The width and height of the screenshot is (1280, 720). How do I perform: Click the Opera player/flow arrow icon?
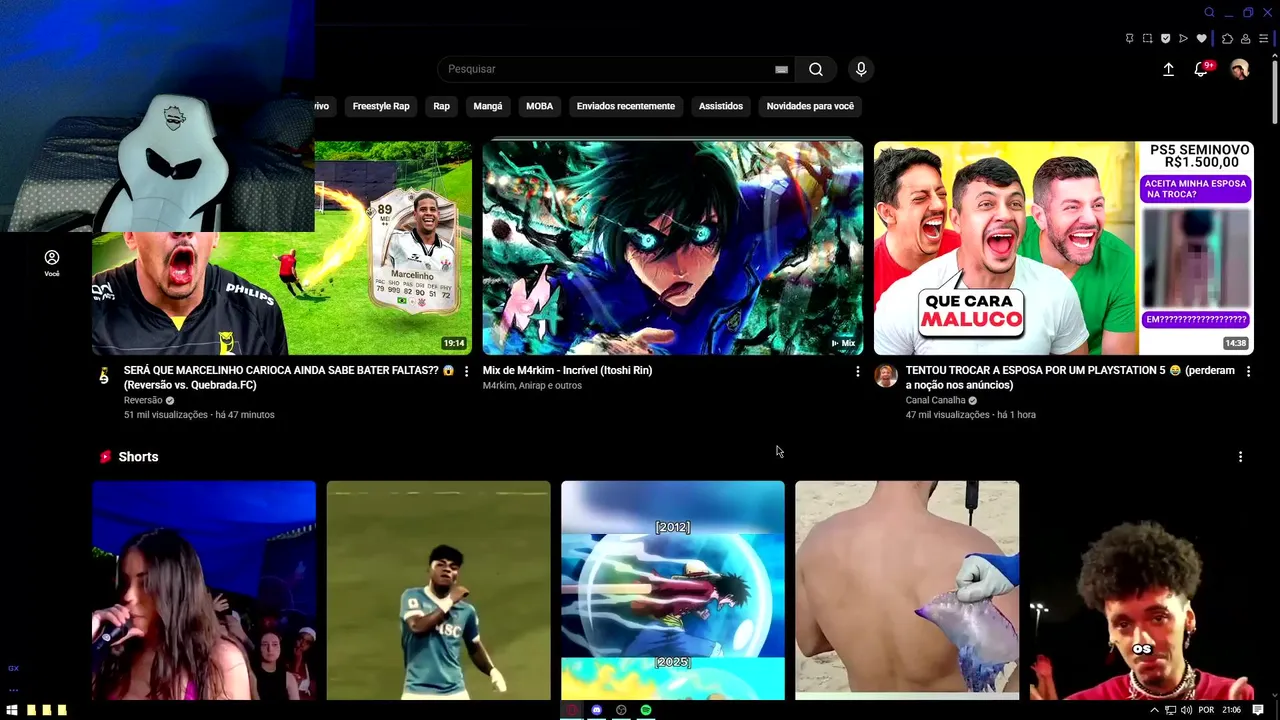(x=1183, y=39)
